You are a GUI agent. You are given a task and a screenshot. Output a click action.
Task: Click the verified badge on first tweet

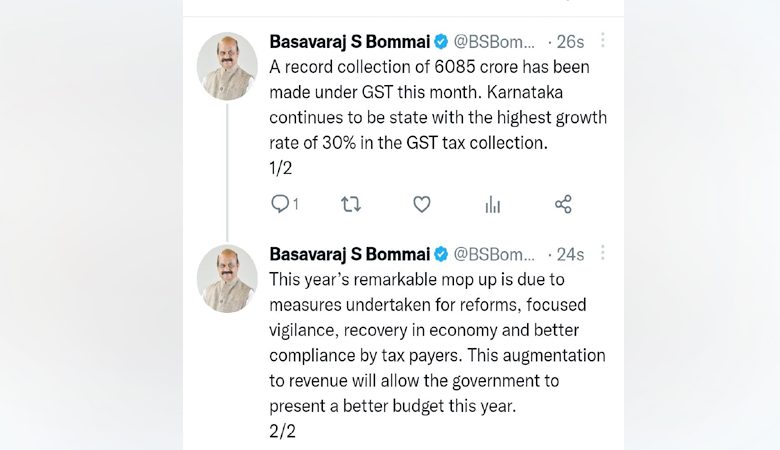point(441,42)
